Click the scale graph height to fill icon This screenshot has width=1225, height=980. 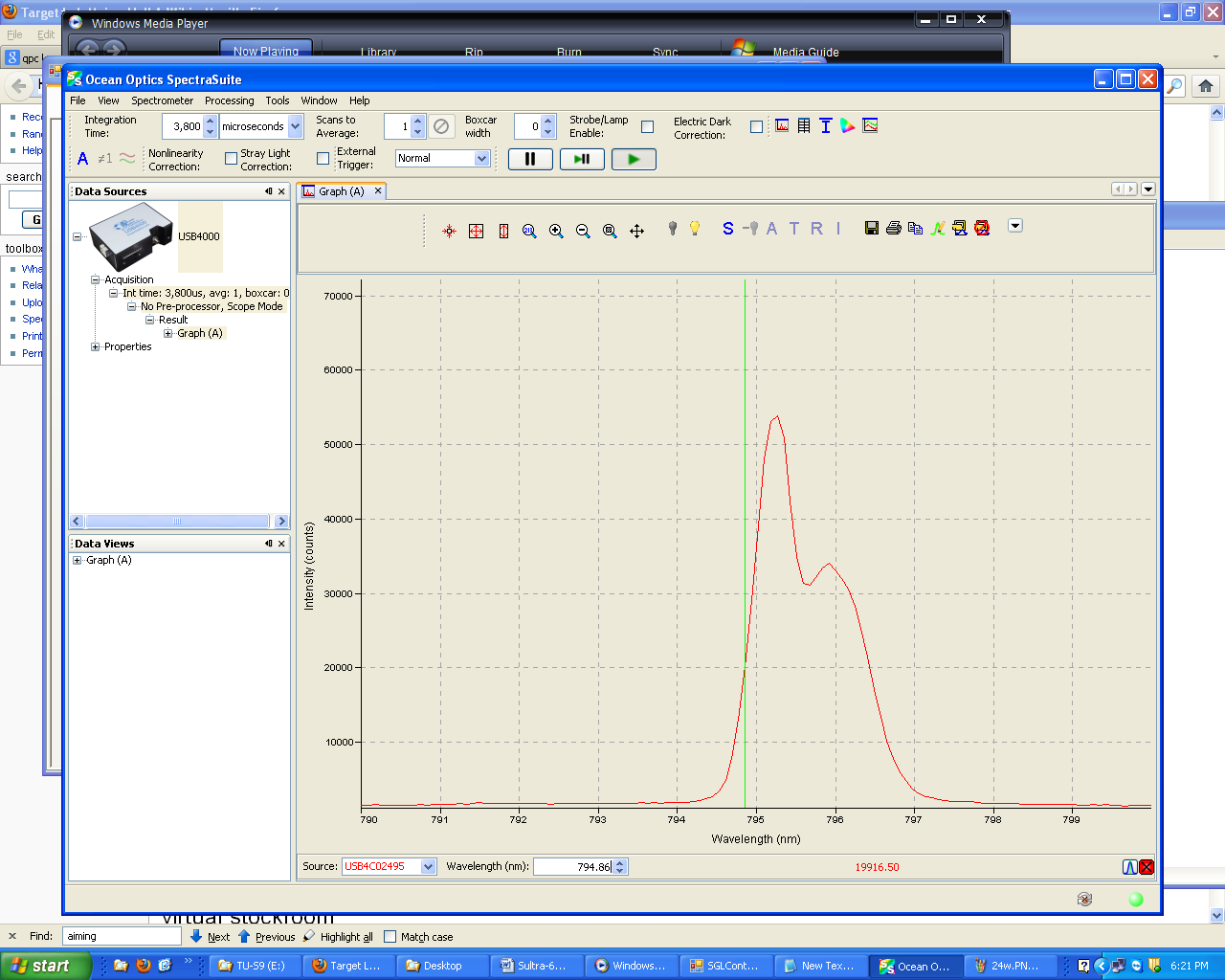click(x=503, y=231)
